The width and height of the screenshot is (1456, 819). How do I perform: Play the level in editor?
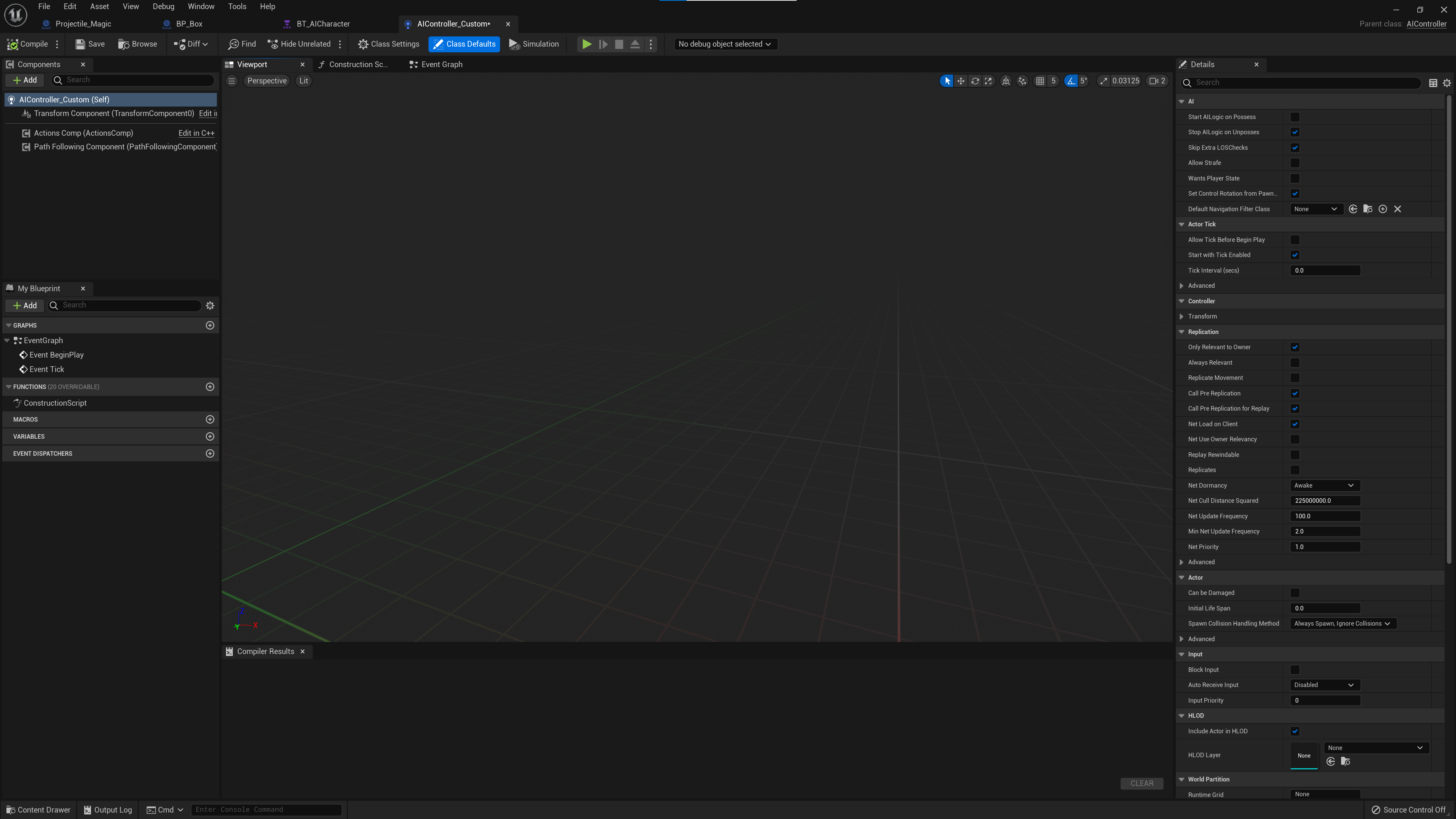pos(587,44)
